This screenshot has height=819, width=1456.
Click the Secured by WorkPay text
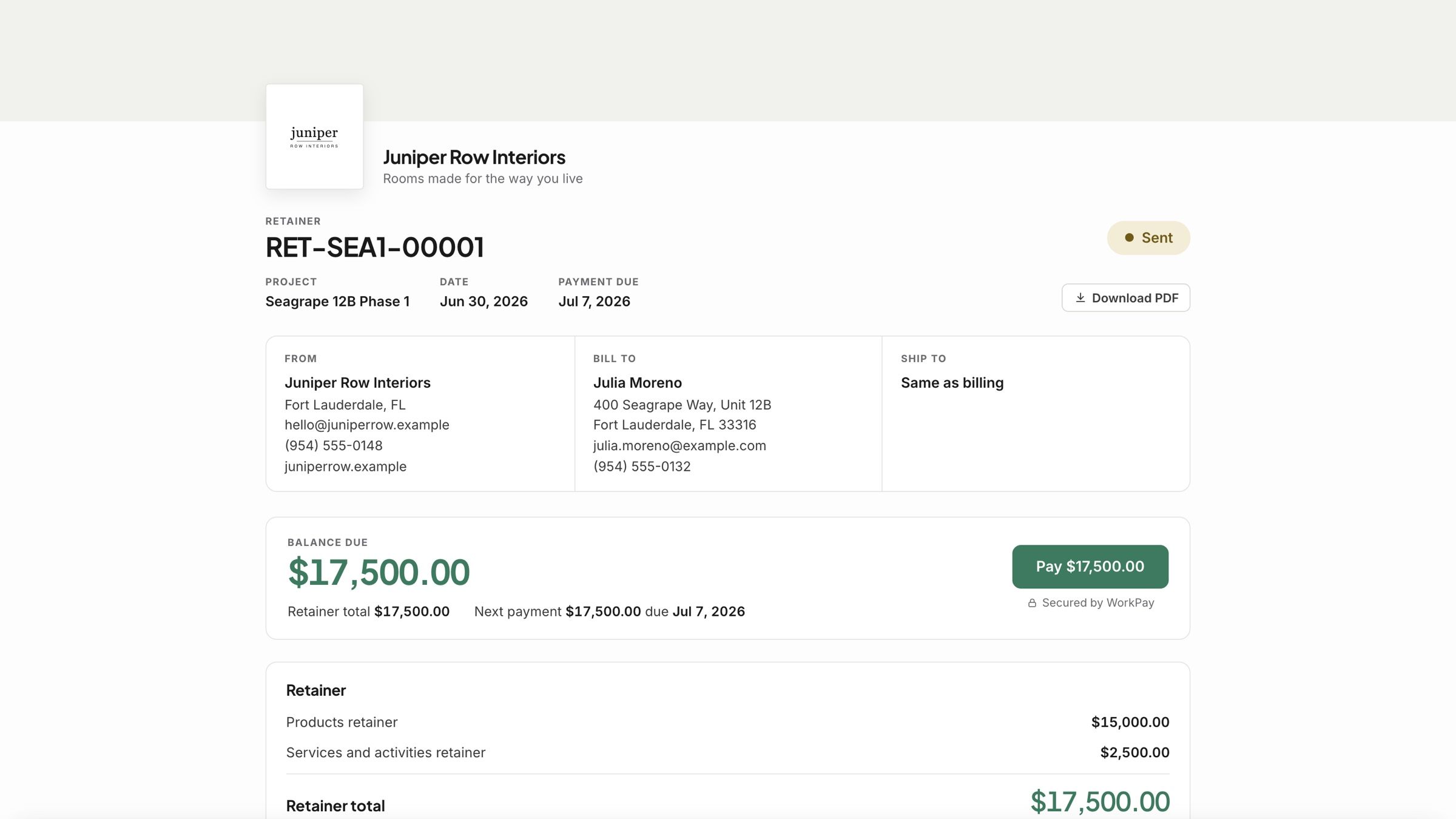coord(1098,603)
